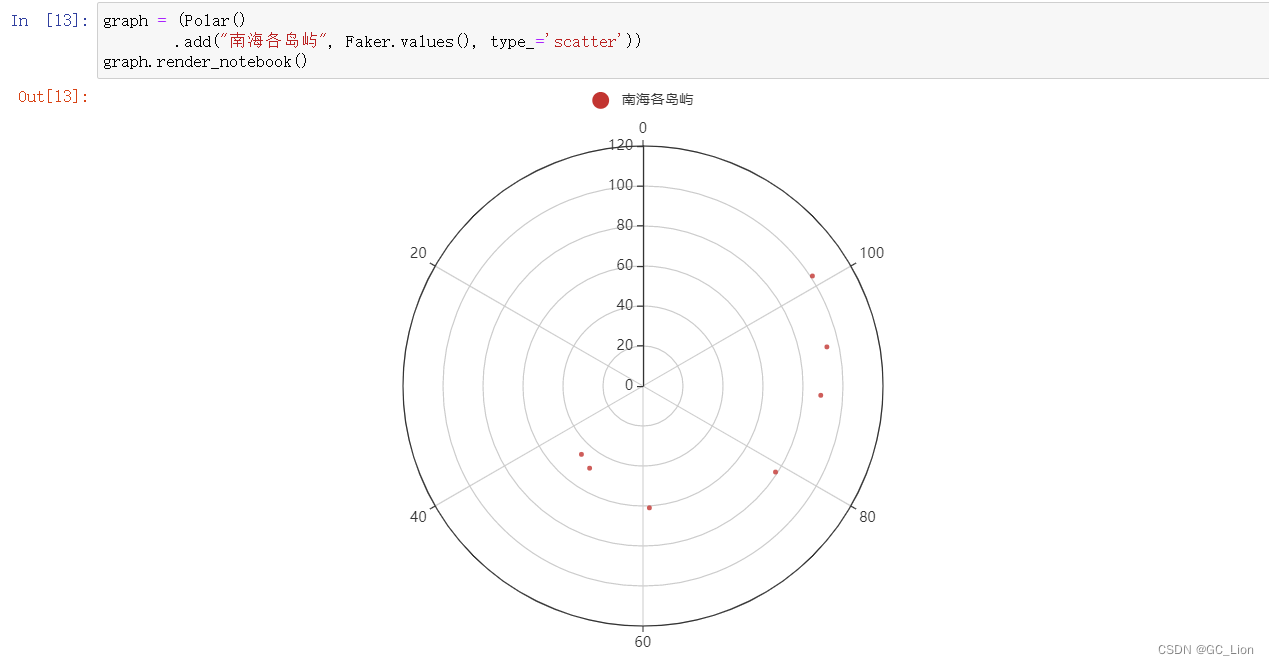Select the lowest scatter point near 60 axis

point(650,507)
